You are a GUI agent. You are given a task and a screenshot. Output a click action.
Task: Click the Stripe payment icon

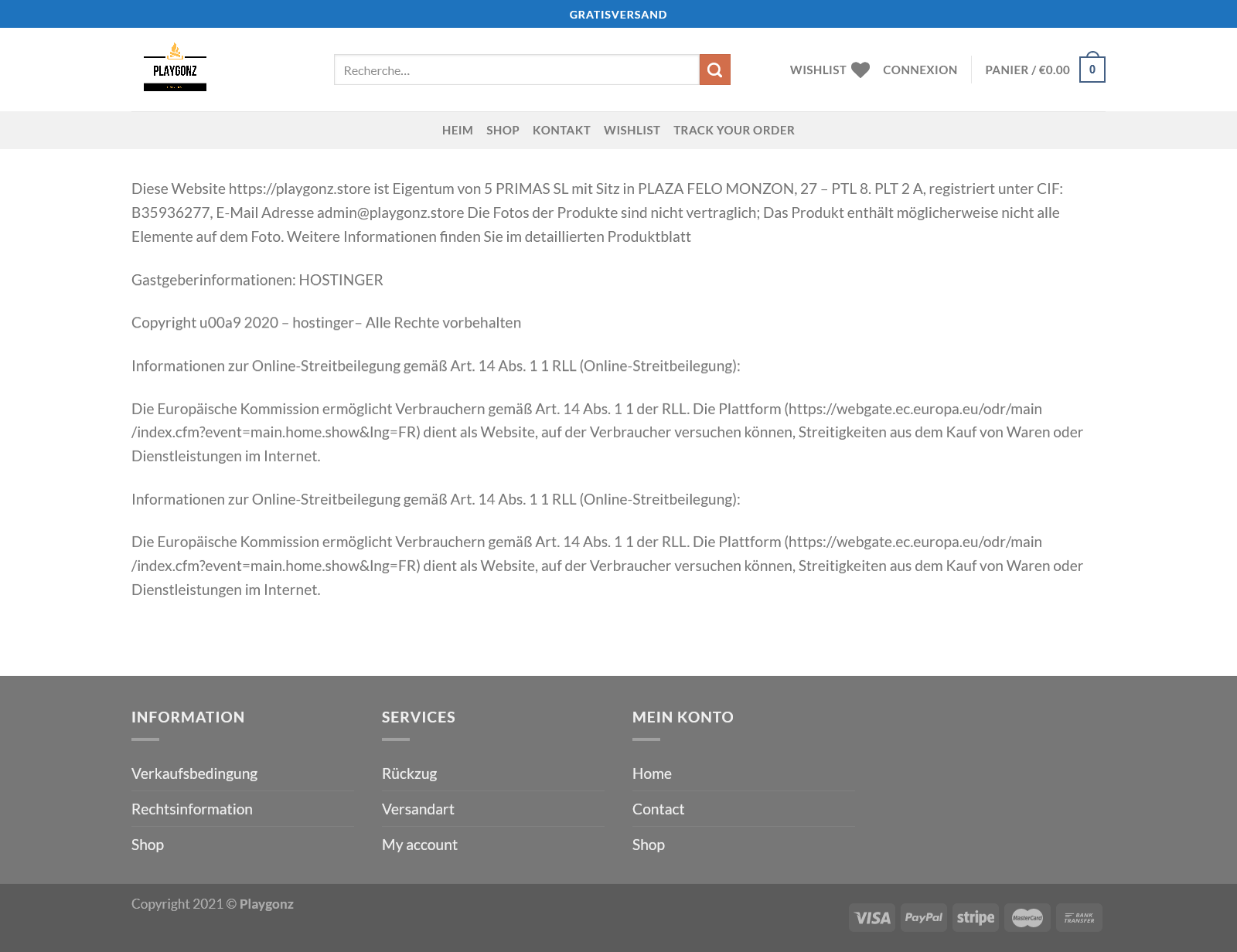[976, 917]
